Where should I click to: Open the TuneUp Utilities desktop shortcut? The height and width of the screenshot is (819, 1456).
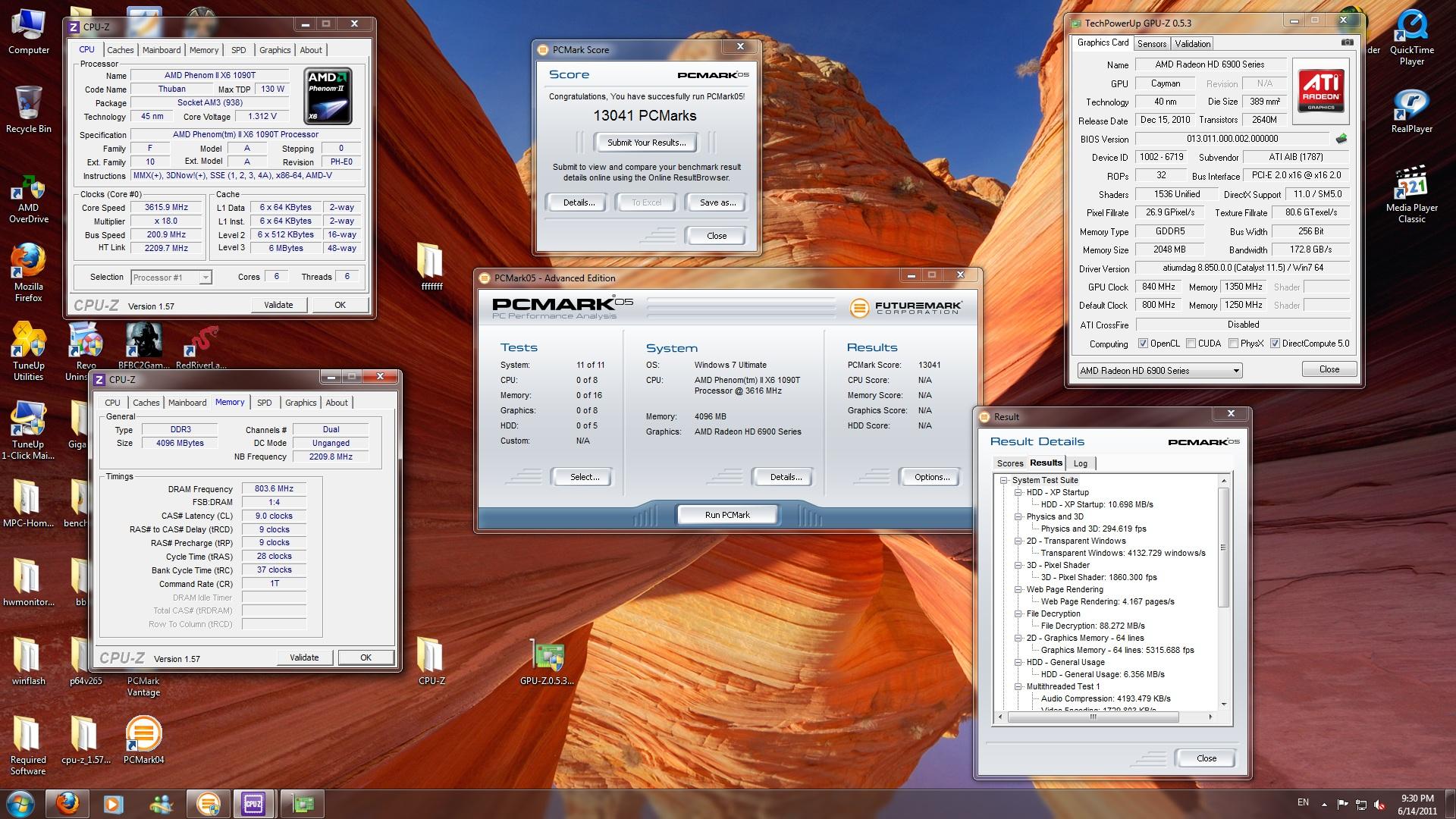pos(29,352)
